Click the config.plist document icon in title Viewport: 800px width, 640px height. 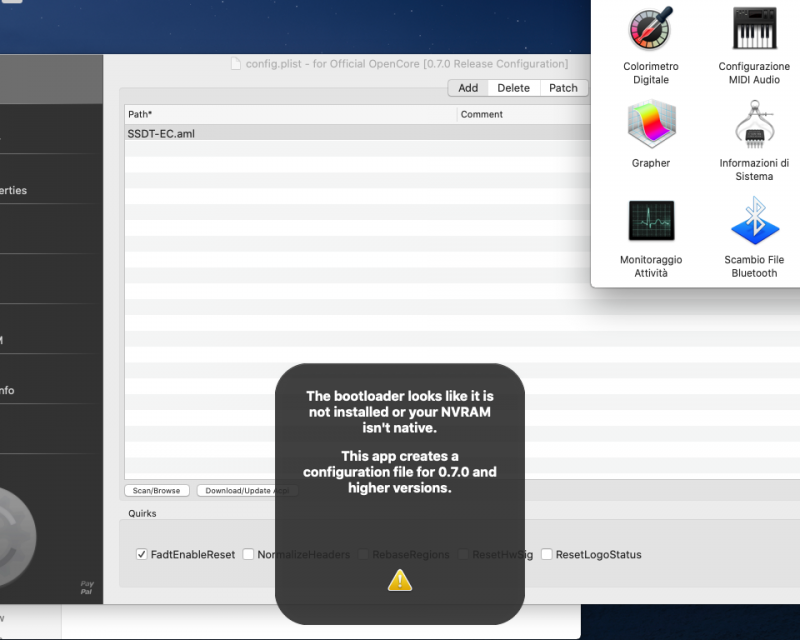tap(236, 64)
